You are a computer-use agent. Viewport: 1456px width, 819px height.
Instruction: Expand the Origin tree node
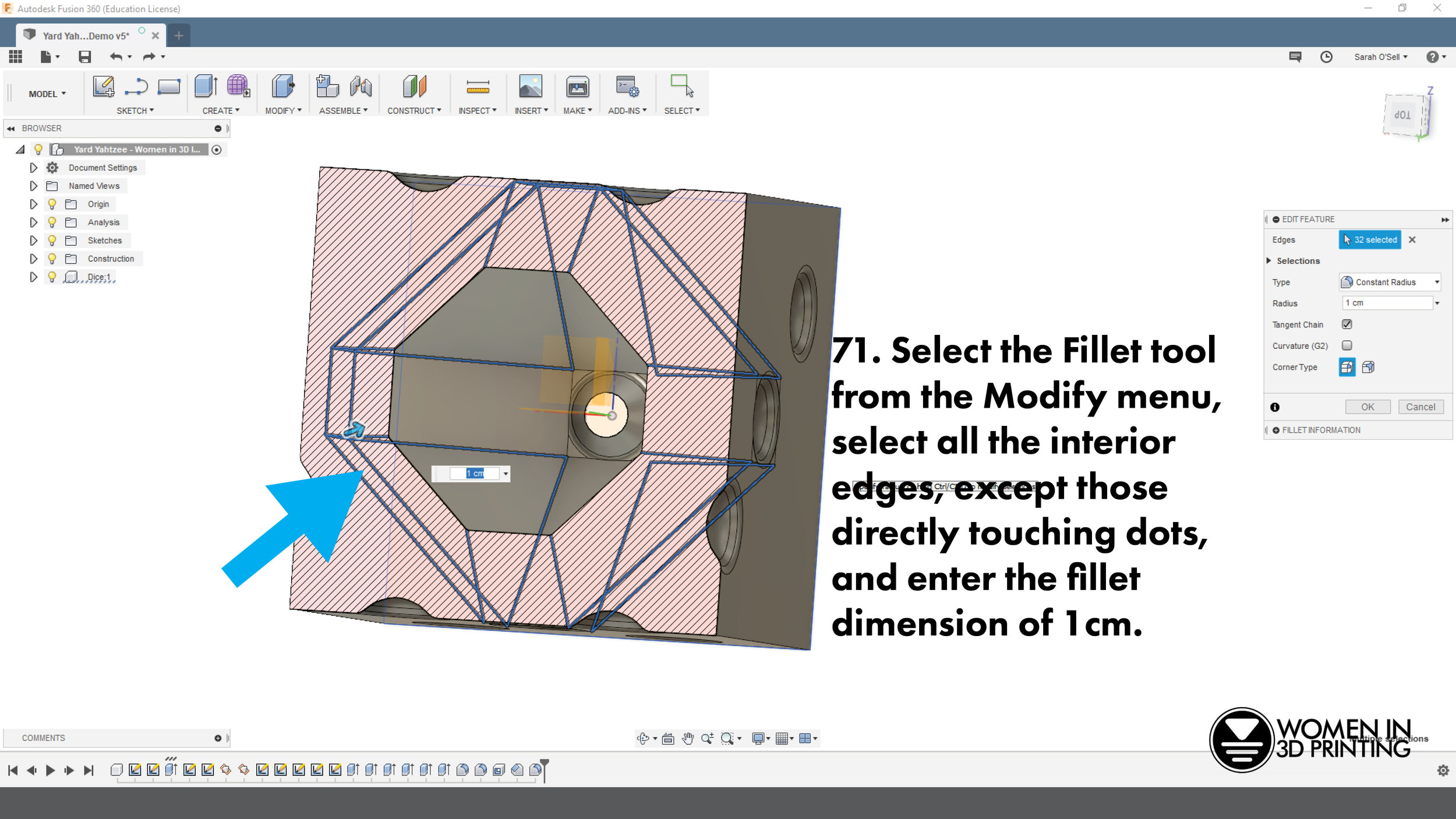33,204
